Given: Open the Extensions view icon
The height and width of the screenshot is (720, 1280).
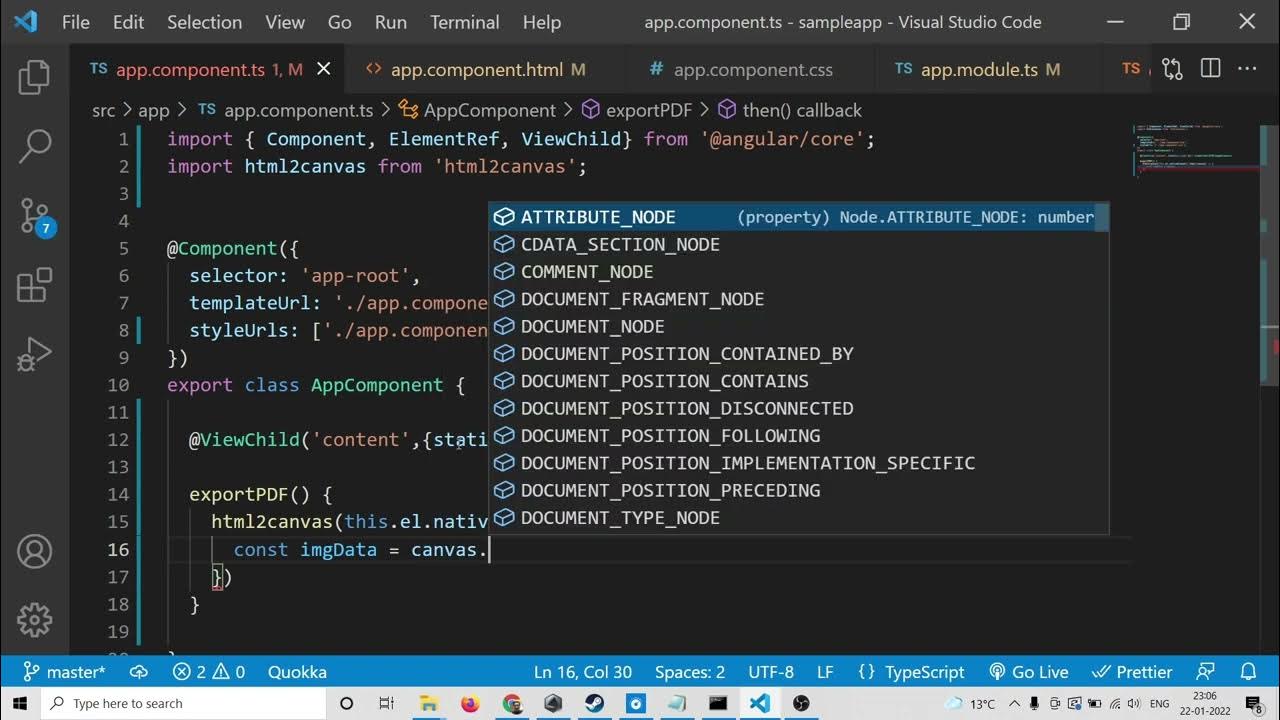Looking at the screenshot, I should (34, 285).
